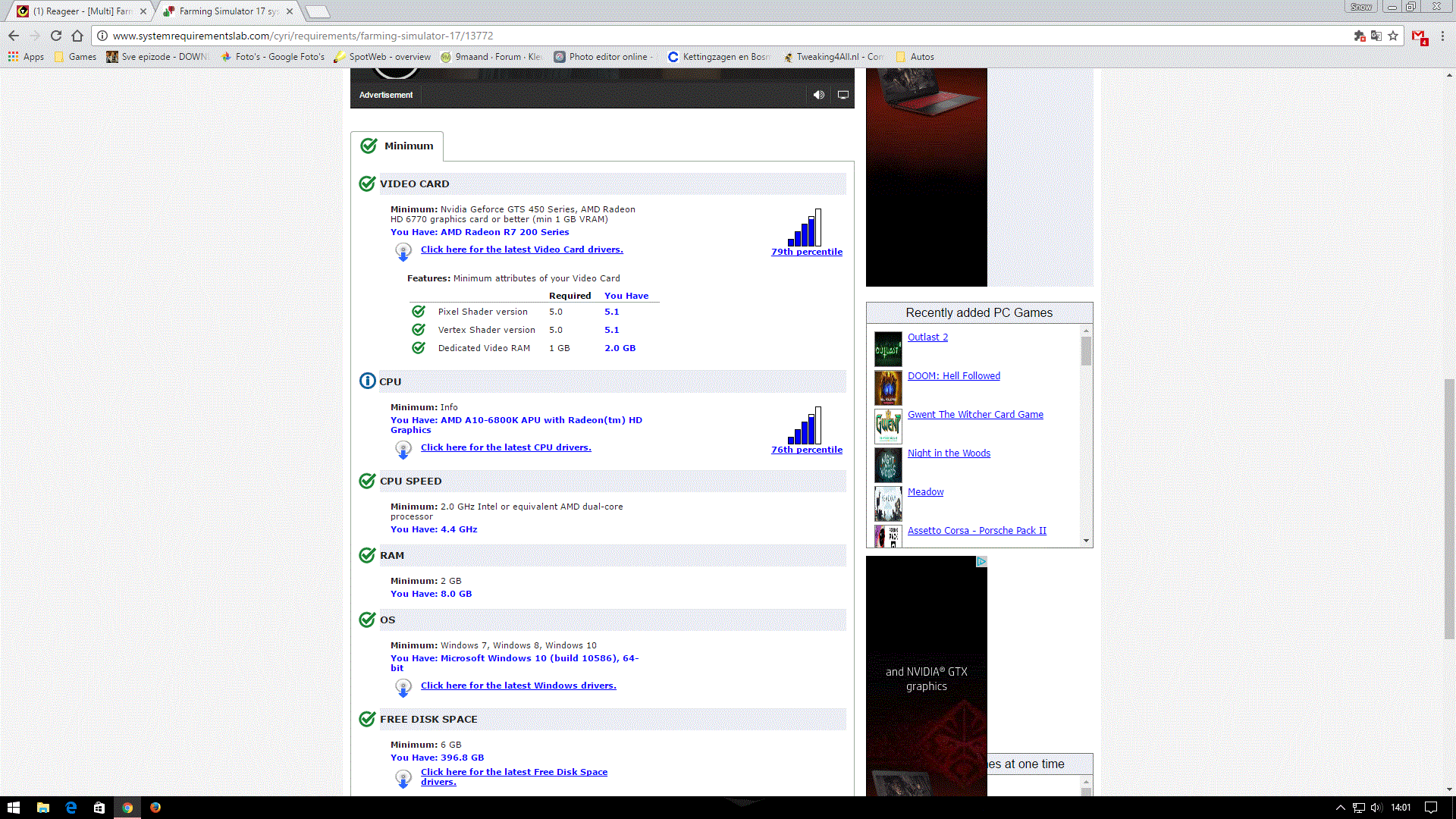Click Windows drivers download icon
This screenshot has width=1456, height=819.
[403, 688]
